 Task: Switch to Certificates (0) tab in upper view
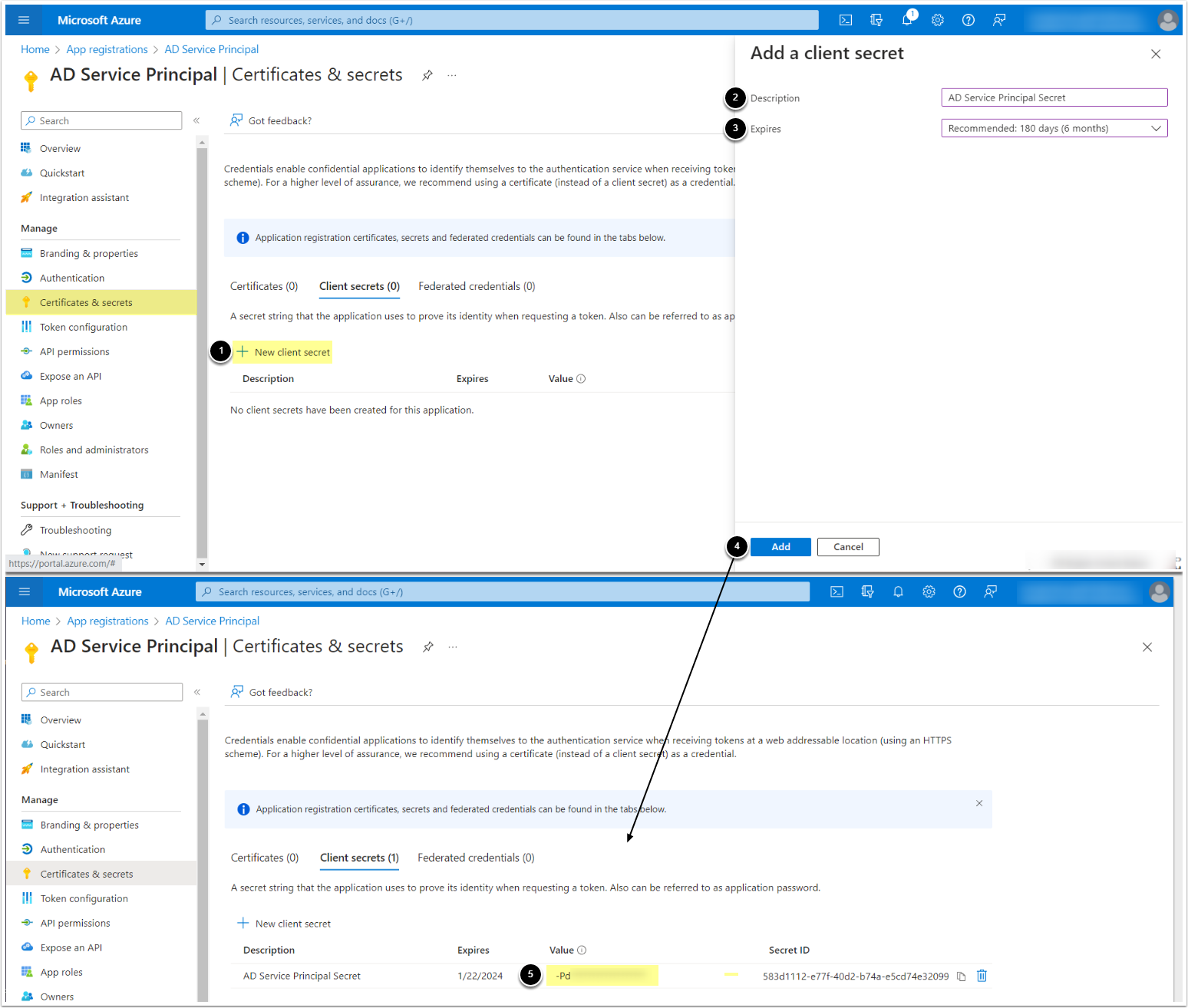point(264,286)
